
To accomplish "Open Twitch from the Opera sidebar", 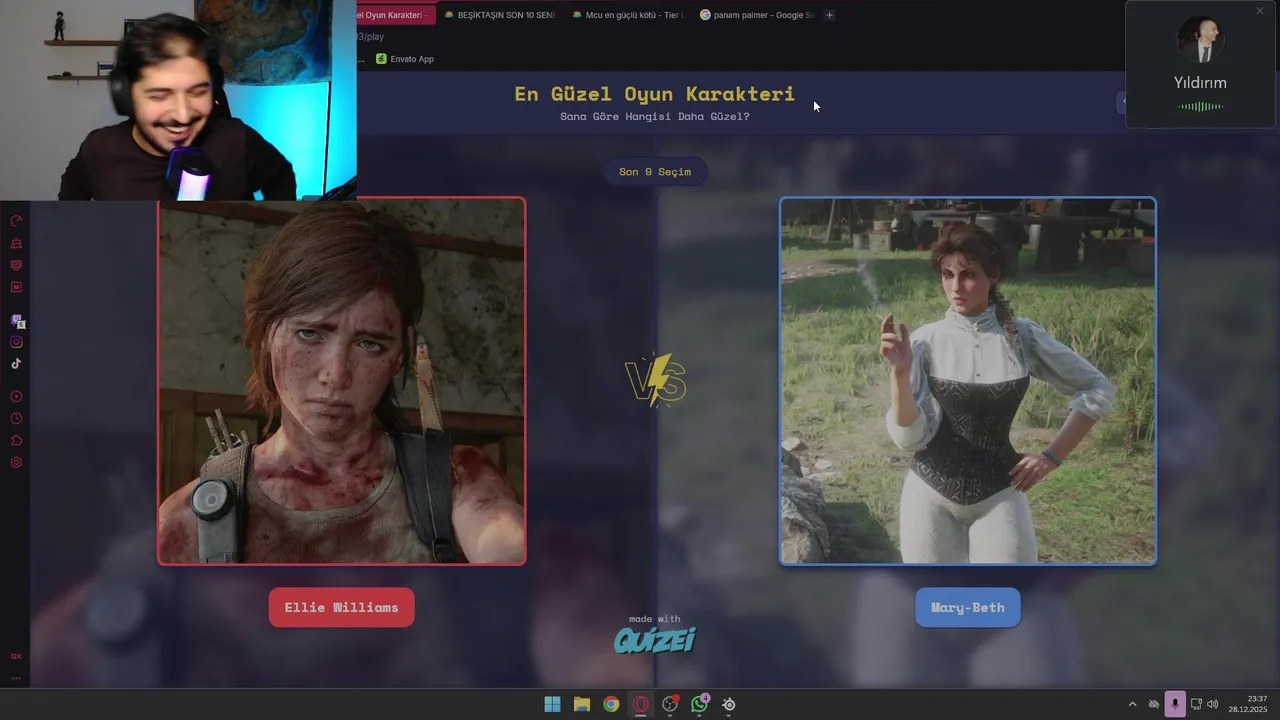I will 17,321.
